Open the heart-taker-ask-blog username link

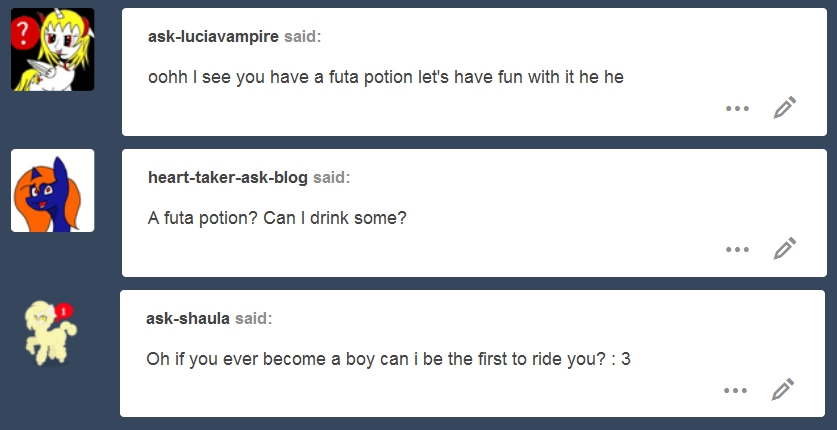tap(228, 178)
